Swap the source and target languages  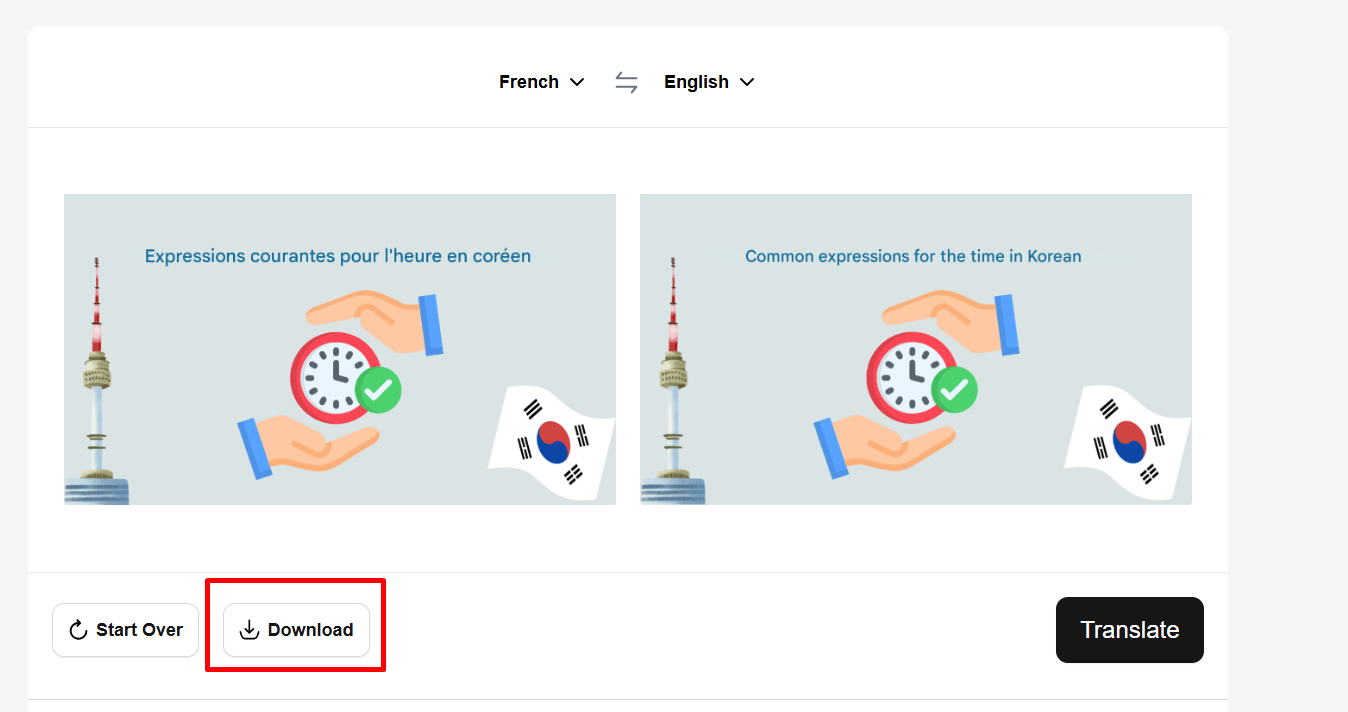point(626,82)
